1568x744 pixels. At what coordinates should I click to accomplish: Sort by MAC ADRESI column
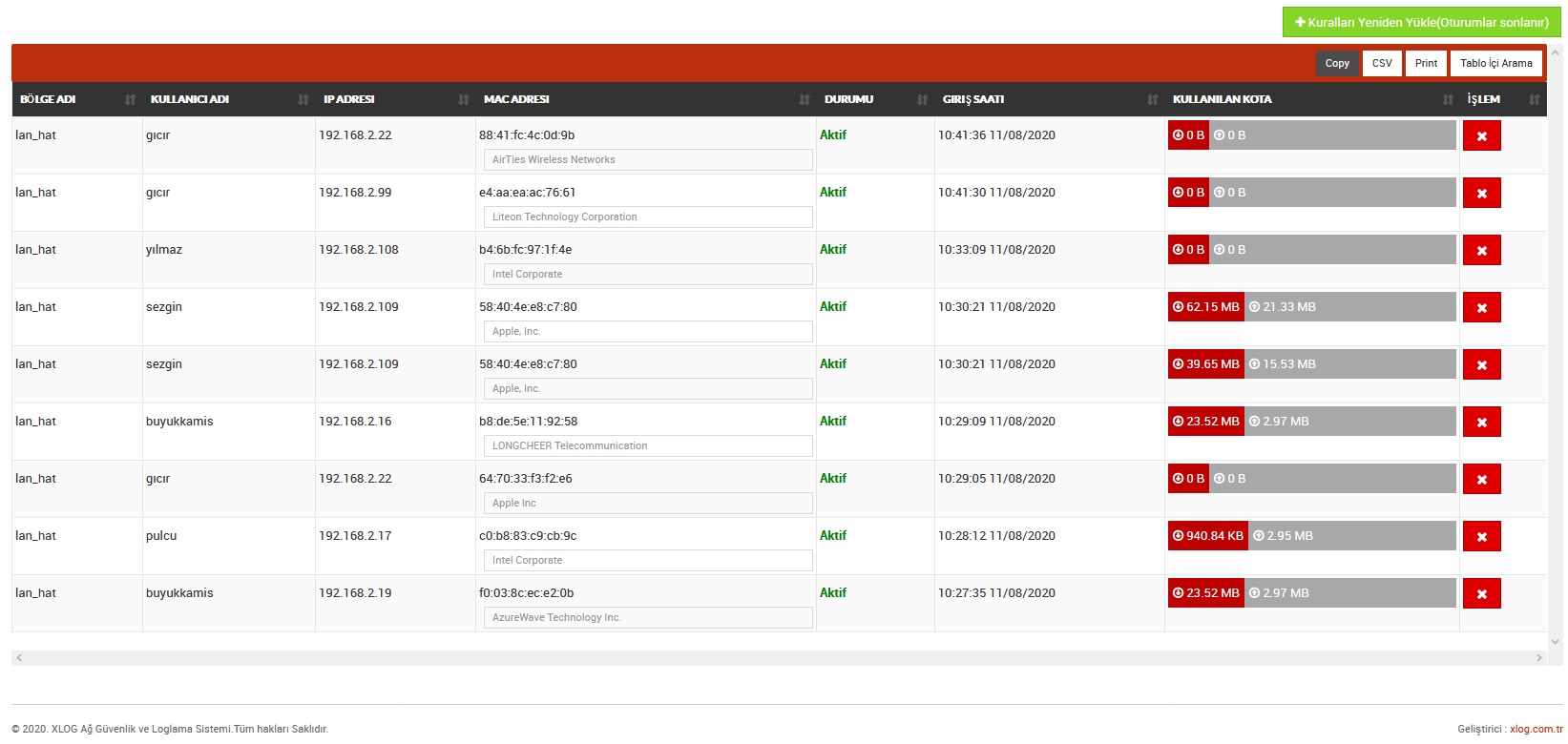(646, 99)
